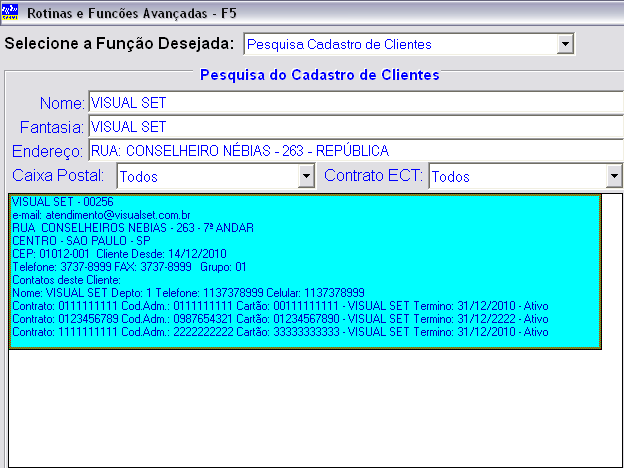The width and height of the screenshot is (624, 468).
Task: Click the Nome input field
Action: (356, 103)
